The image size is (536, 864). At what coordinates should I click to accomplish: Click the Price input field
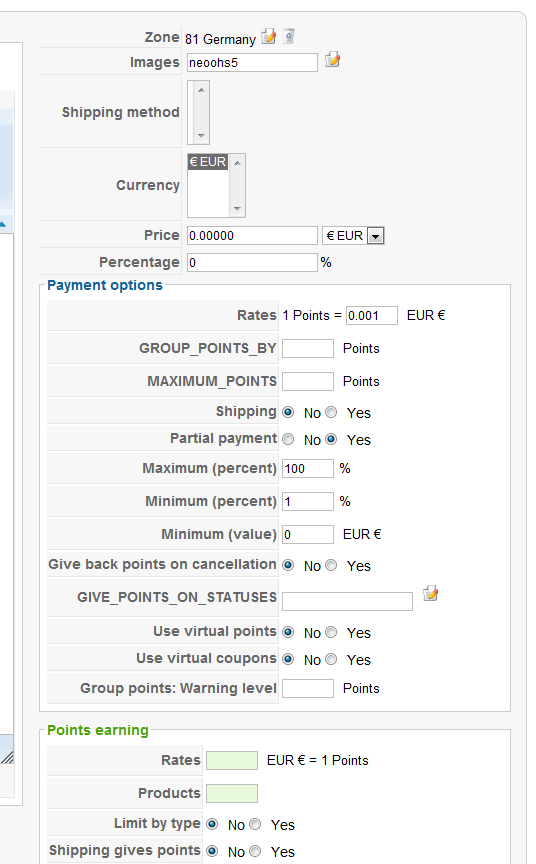point(252,236)
